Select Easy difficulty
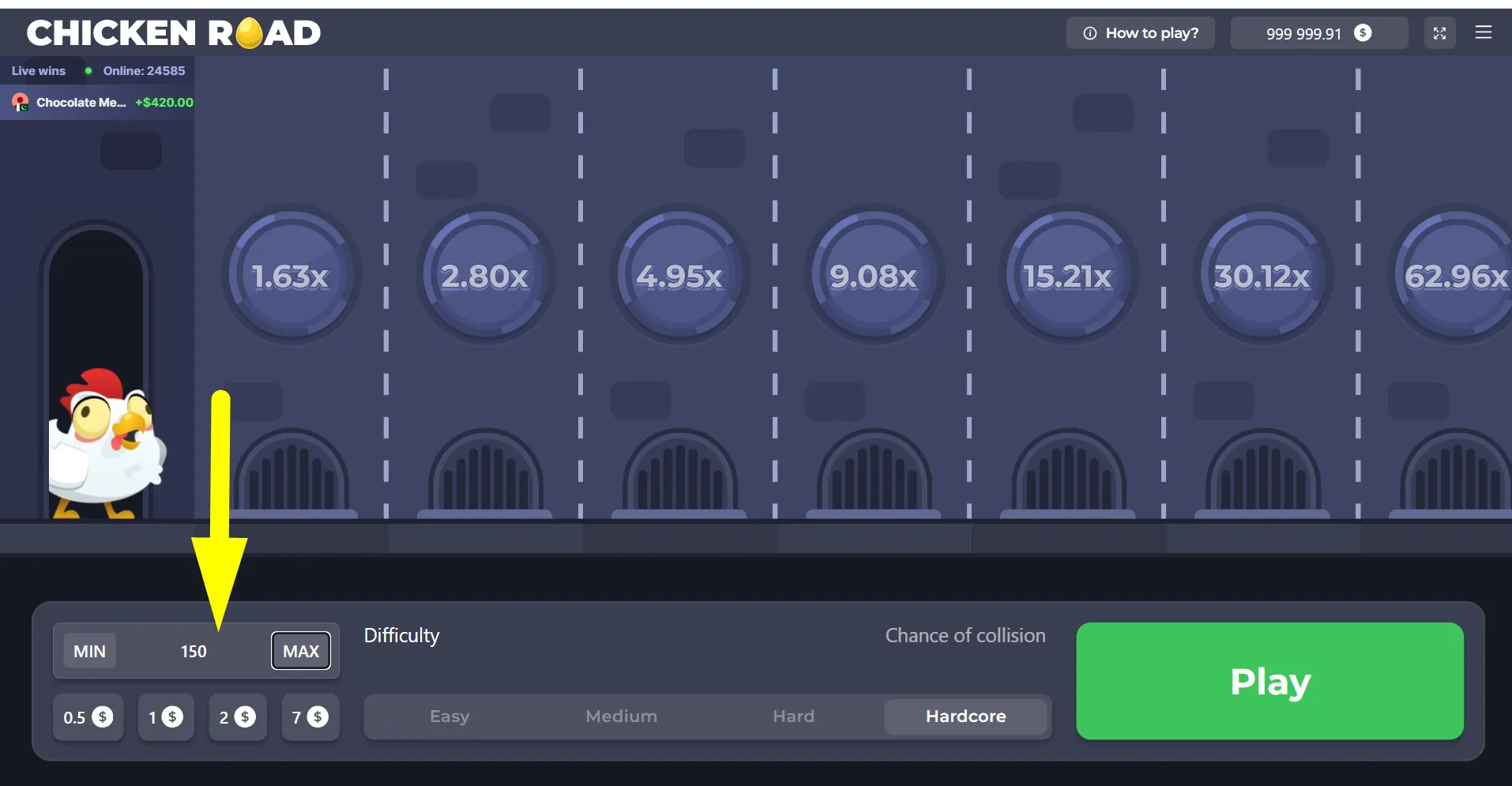This screenshot has height=786, width=1512. pos(449,716)
